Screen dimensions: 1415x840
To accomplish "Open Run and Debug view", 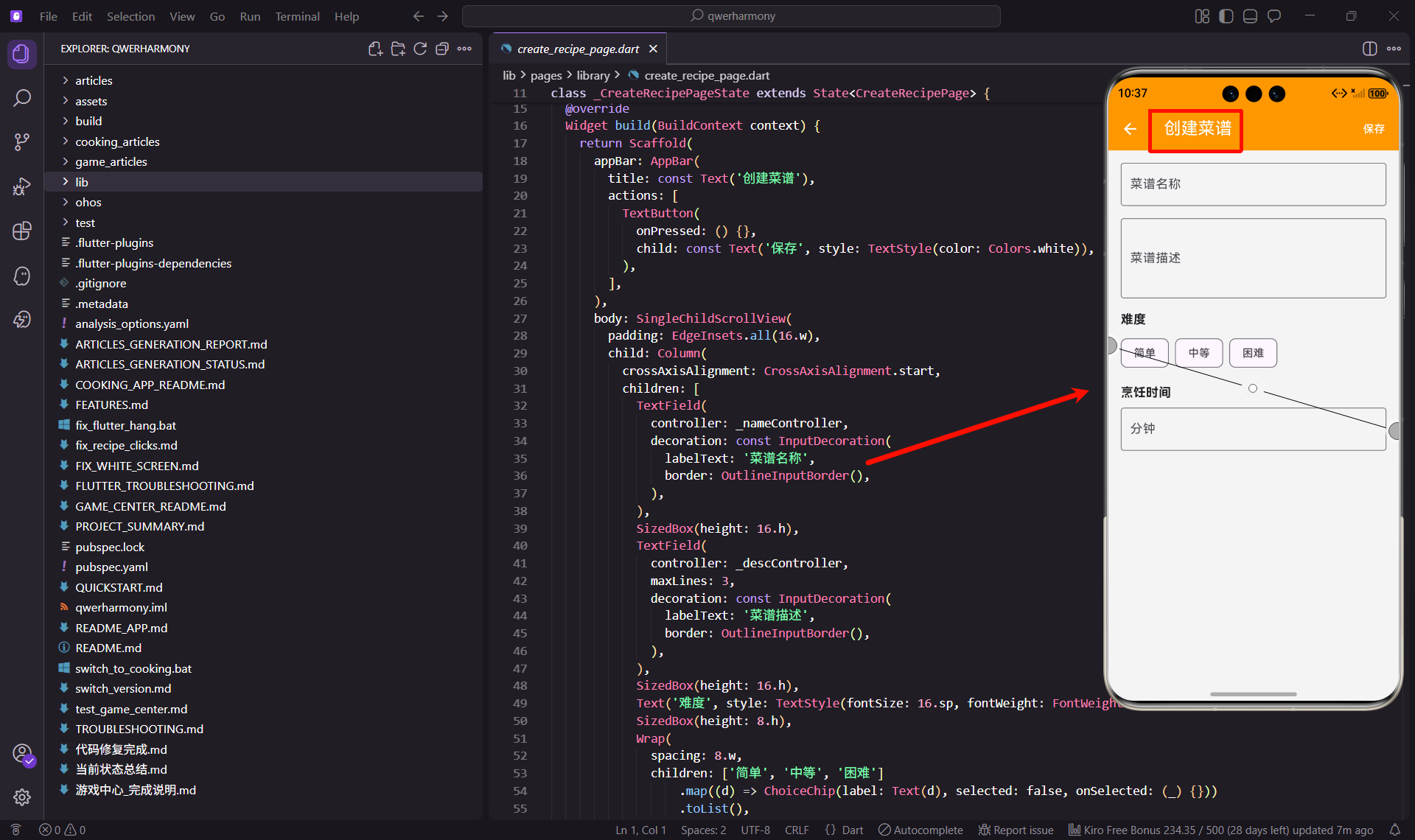I will click(x=22, y=186).
